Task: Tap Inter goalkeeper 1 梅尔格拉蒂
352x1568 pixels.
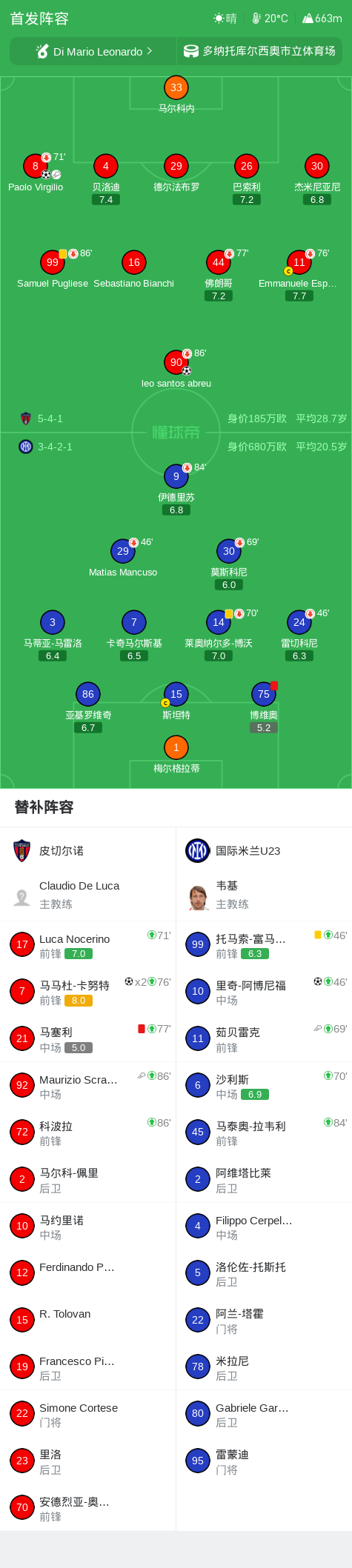Action: pos(176,747)
